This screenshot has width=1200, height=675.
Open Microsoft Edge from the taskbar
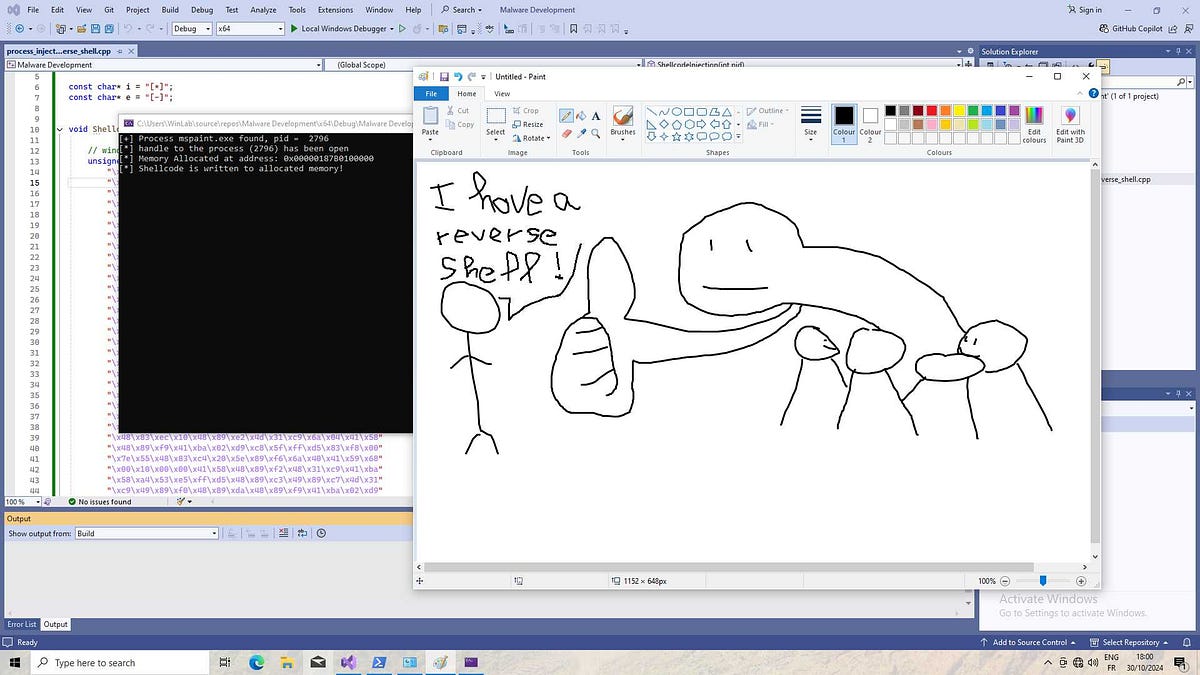pyautogui.click(x=256, y=662)
